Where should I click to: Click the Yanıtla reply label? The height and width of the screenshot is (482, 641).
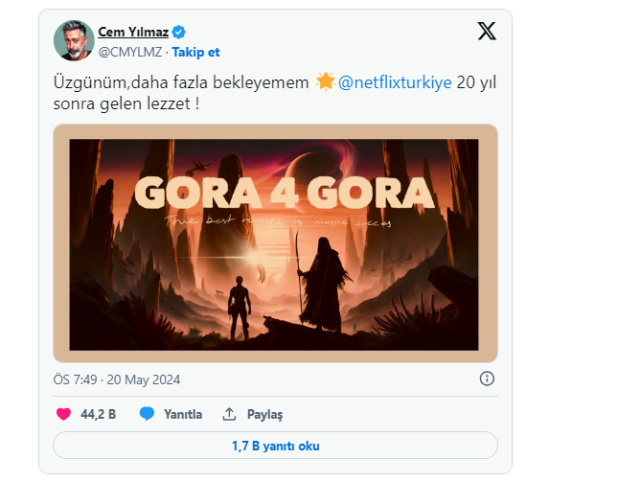click(183, 414)
